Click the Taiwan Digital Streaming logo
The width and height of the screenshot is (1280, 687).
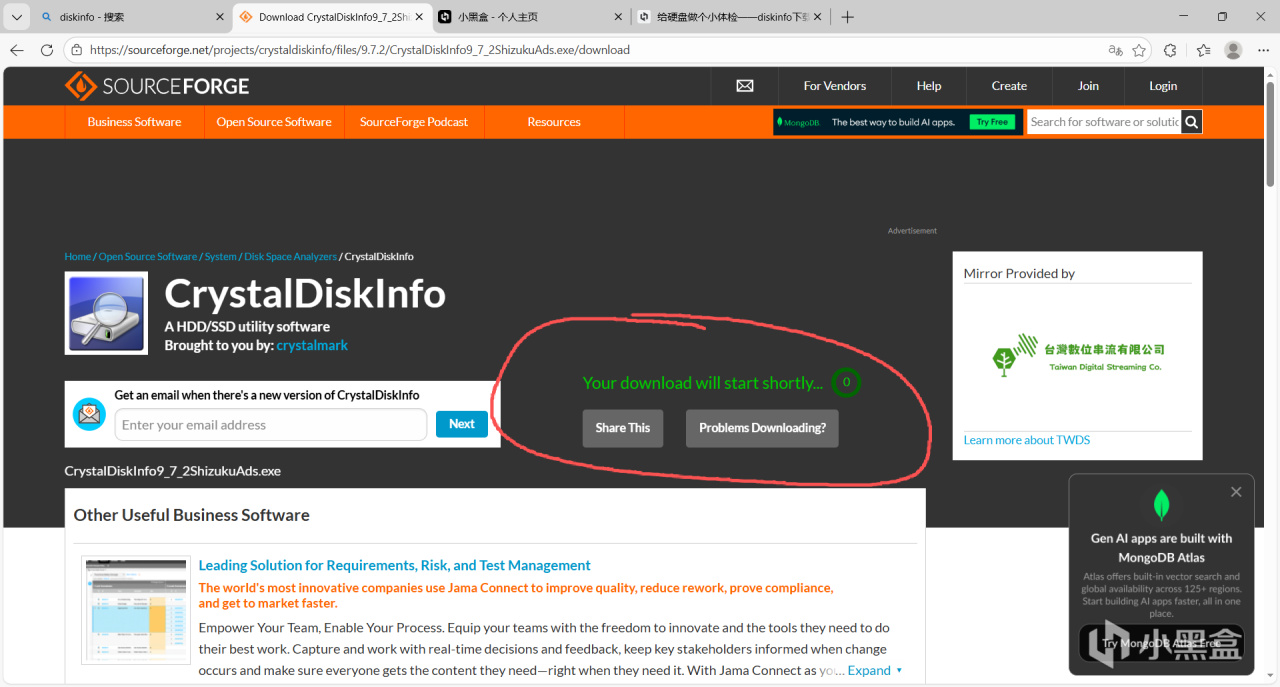click(x=1078, y=354)
